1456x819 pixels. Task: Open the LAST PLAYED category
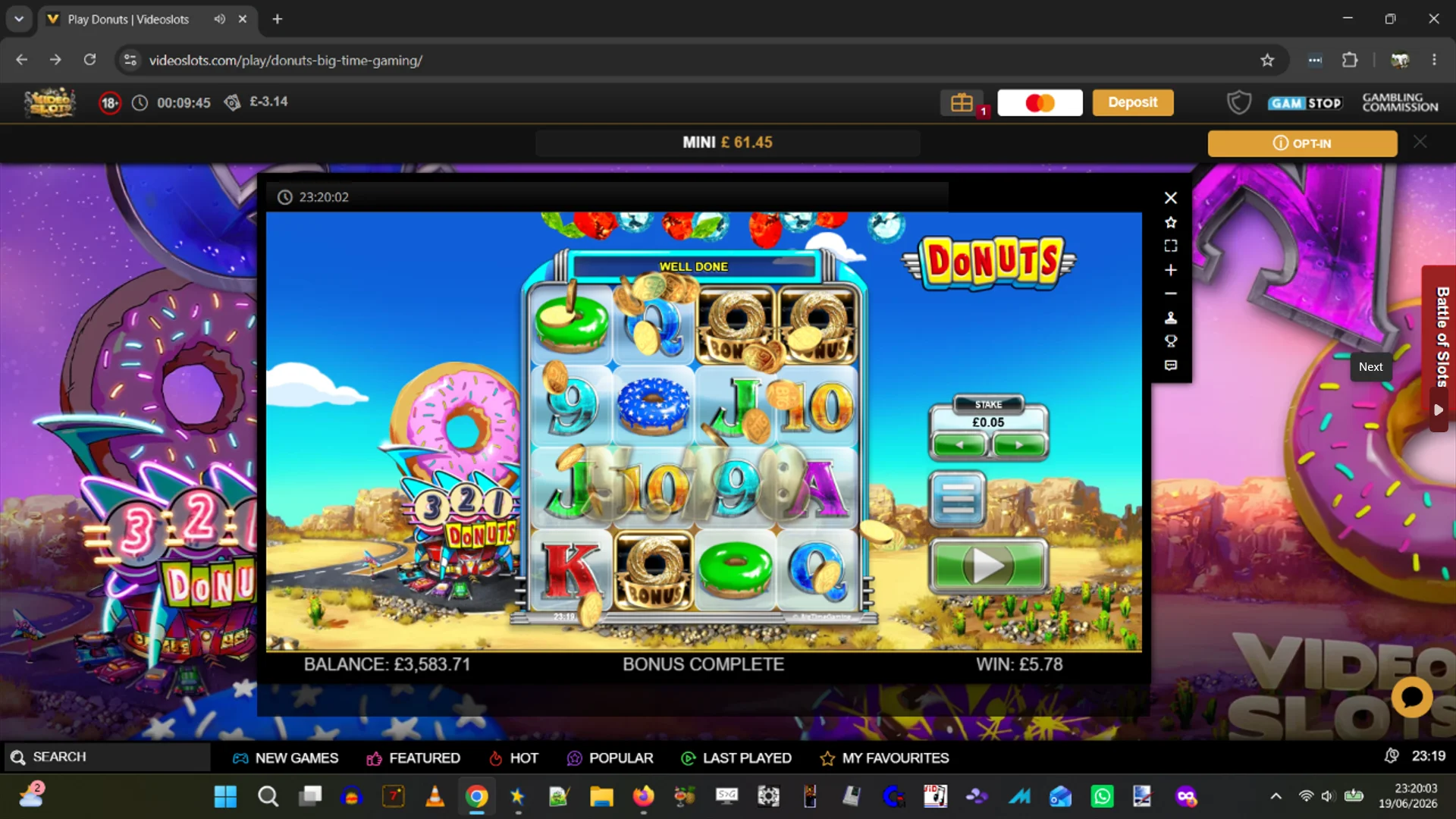click(736, 758)
